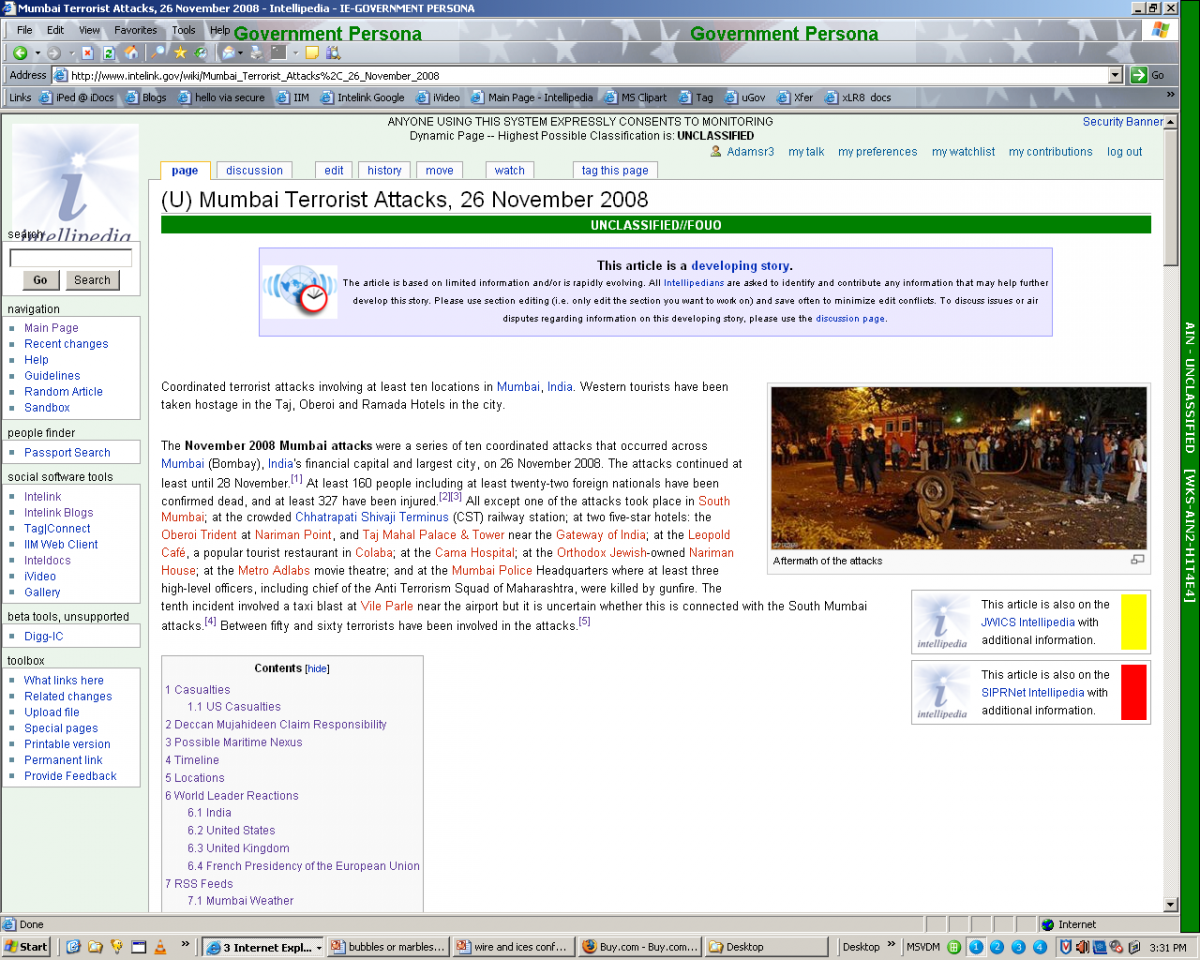Switch to the discussion tab

click(254, 170)
